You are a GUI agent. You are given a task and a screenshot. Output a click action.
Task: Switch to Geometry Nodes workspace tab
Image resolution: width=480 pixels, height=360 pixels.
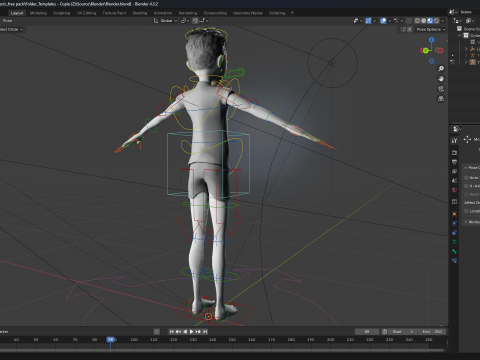click(248, 13)
